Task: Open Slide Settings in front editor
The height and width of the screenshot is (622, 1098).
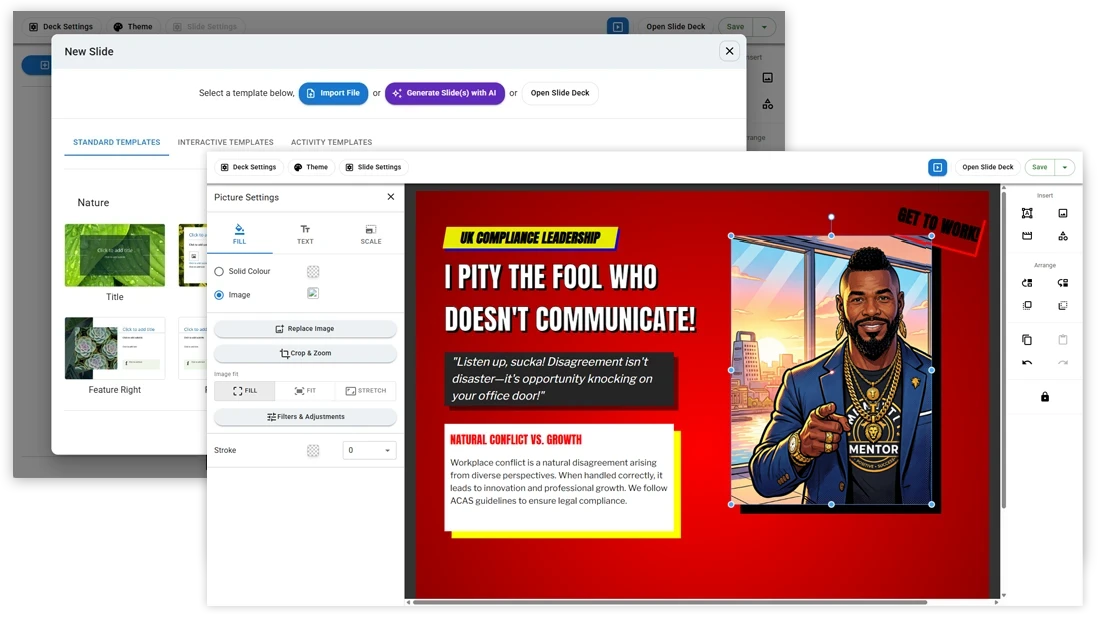Action: point(374,167)
